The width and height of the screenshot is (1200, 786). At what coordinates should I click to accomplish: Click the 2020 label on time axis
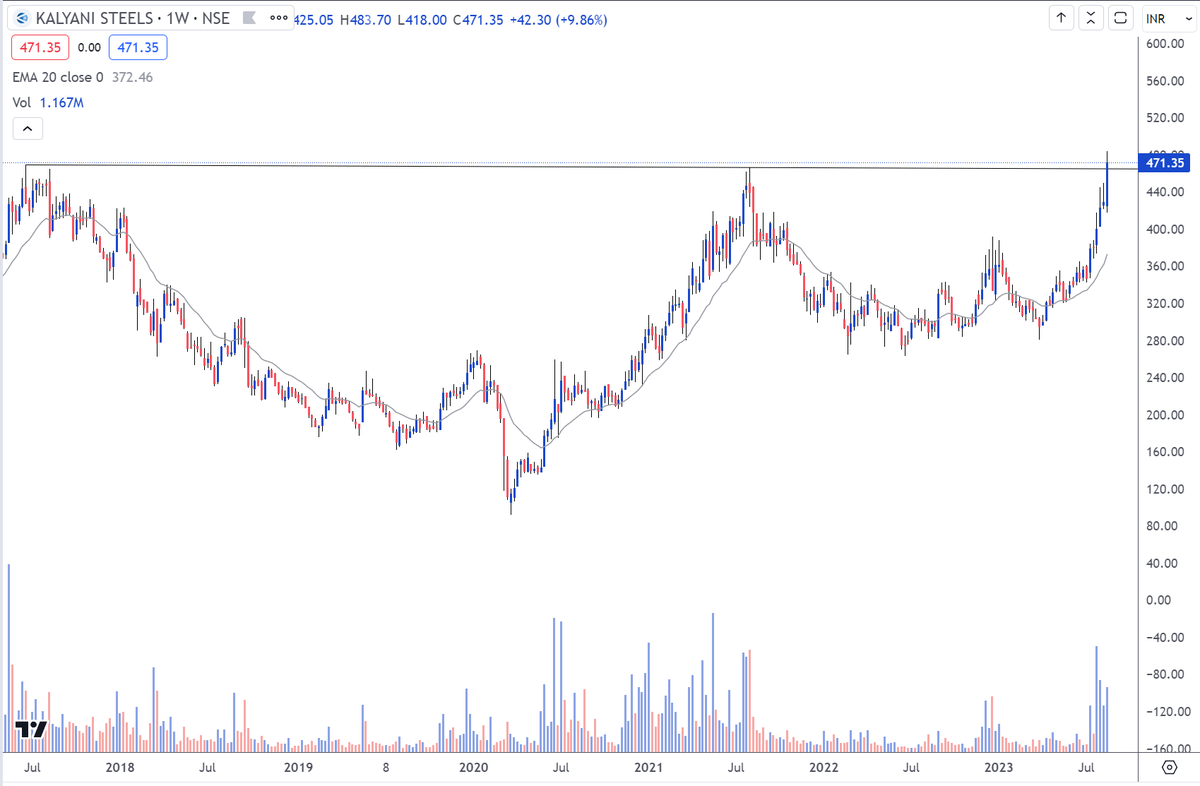(472, 768)
